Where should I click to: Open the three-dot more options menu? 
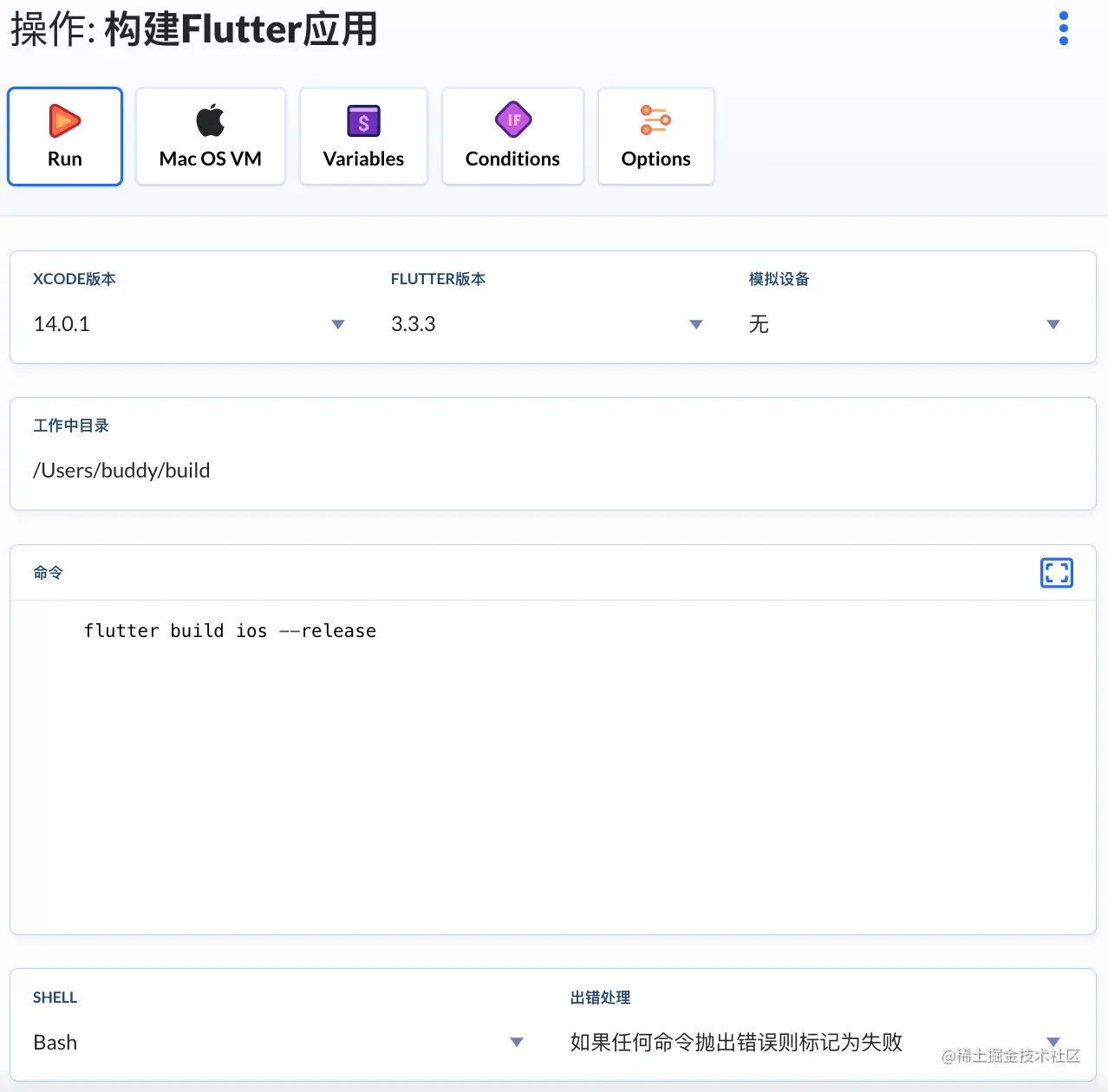pyautogui.click(x=1064, y=29)
